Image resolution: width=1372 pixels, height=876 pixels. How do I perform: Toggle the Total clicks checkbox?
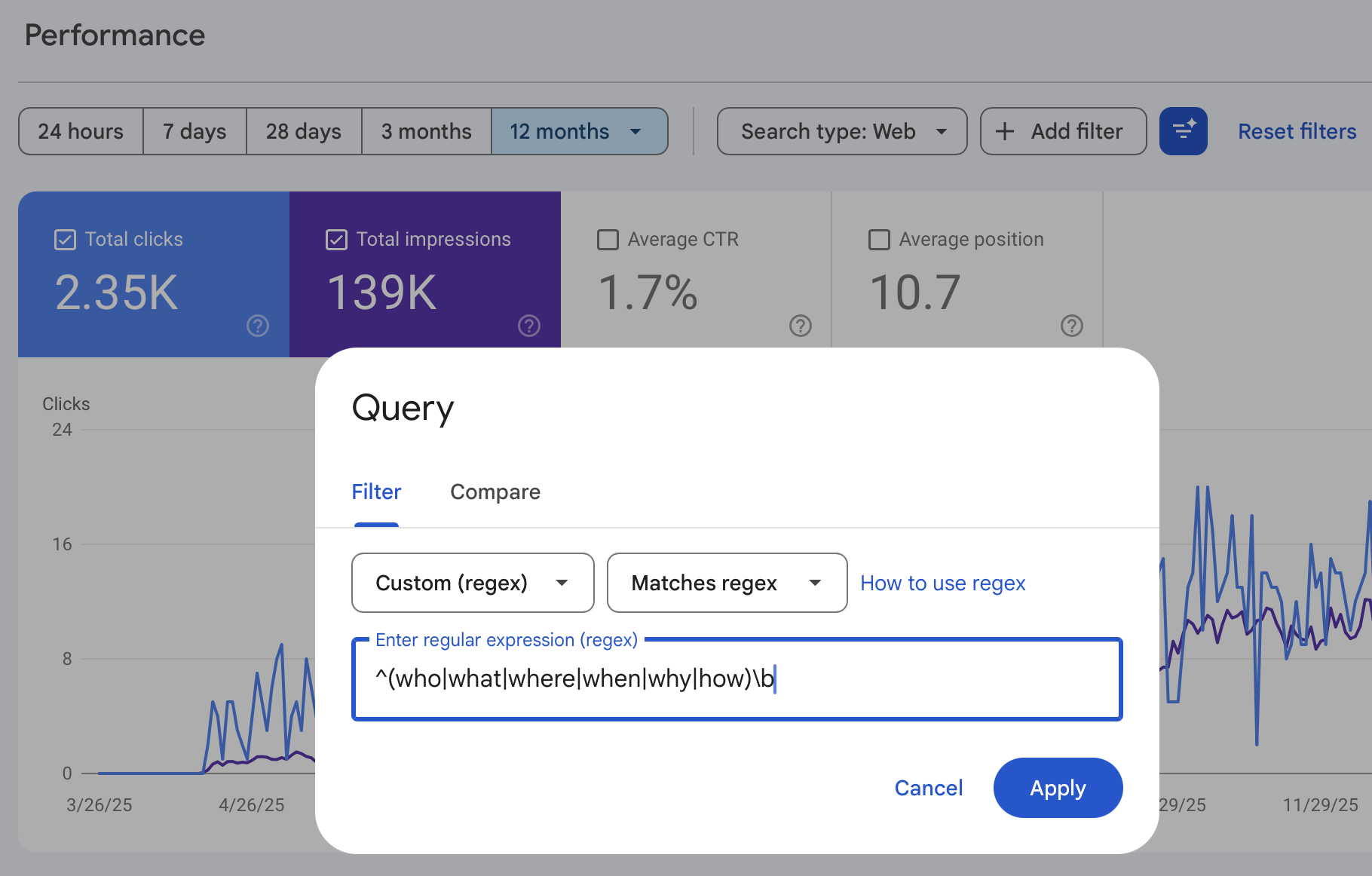pos(66,240)
